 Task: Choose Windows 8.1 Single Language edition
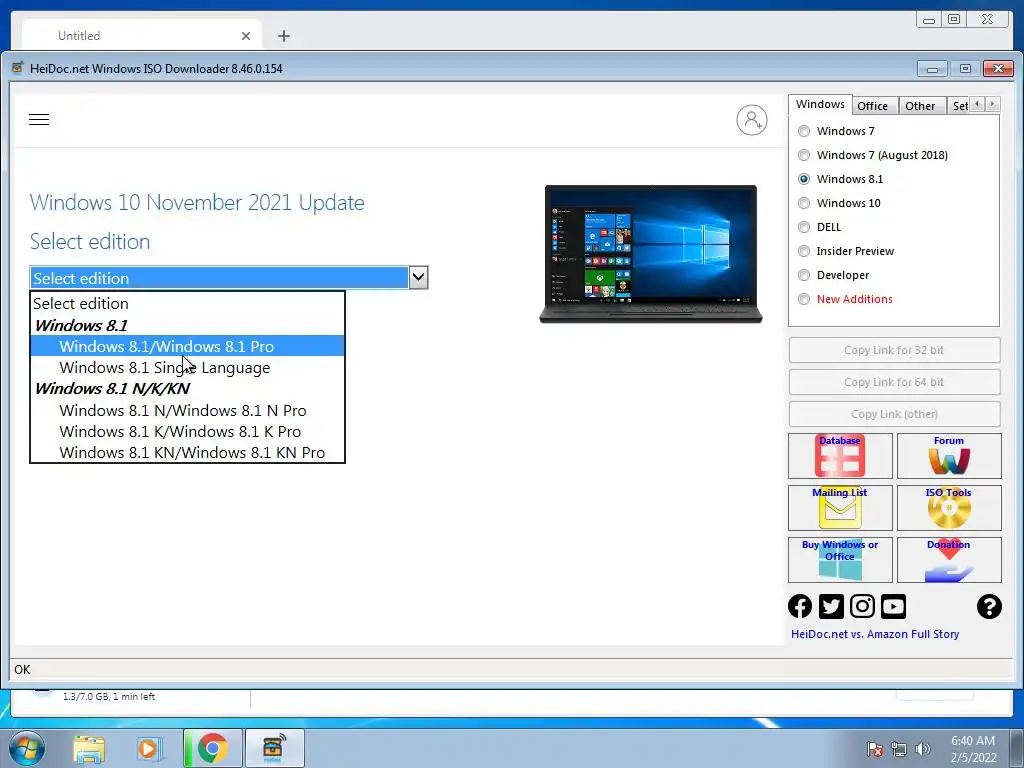(x=187, y=368)
